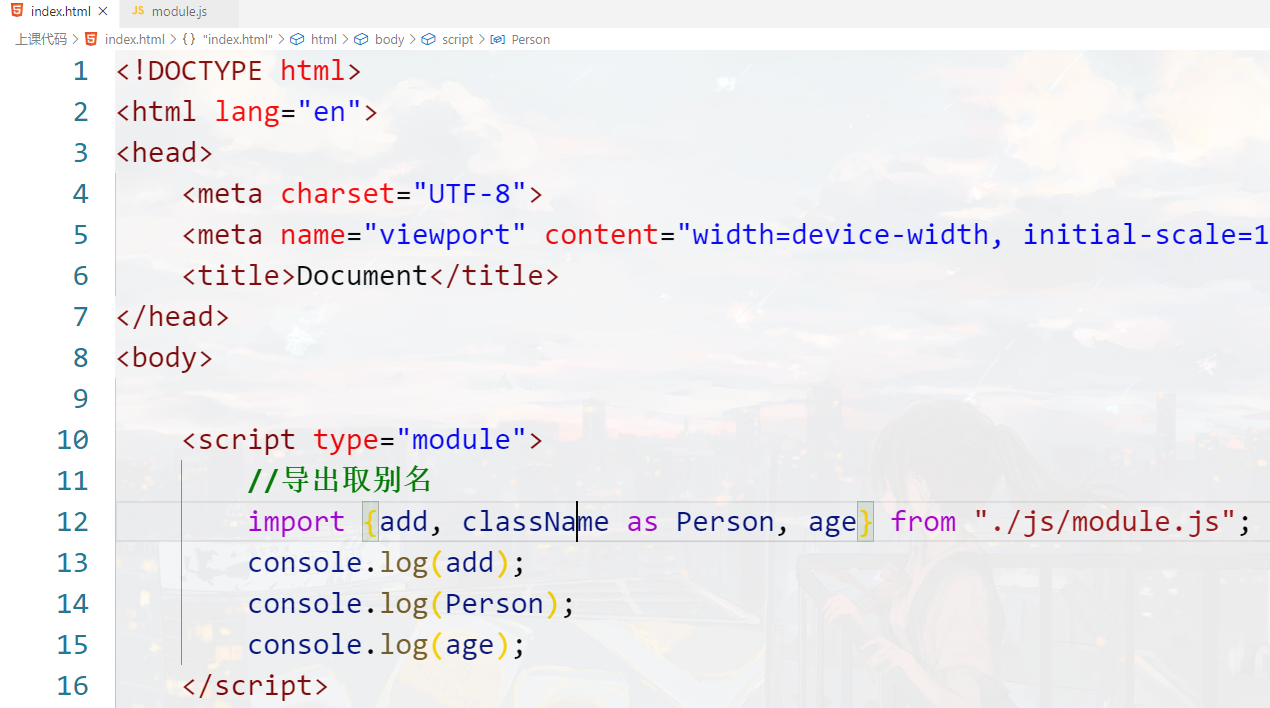The image size is (1270, 708).
Task: Select the "index.html" braces breadcrumb
Action: pos(237,39)
